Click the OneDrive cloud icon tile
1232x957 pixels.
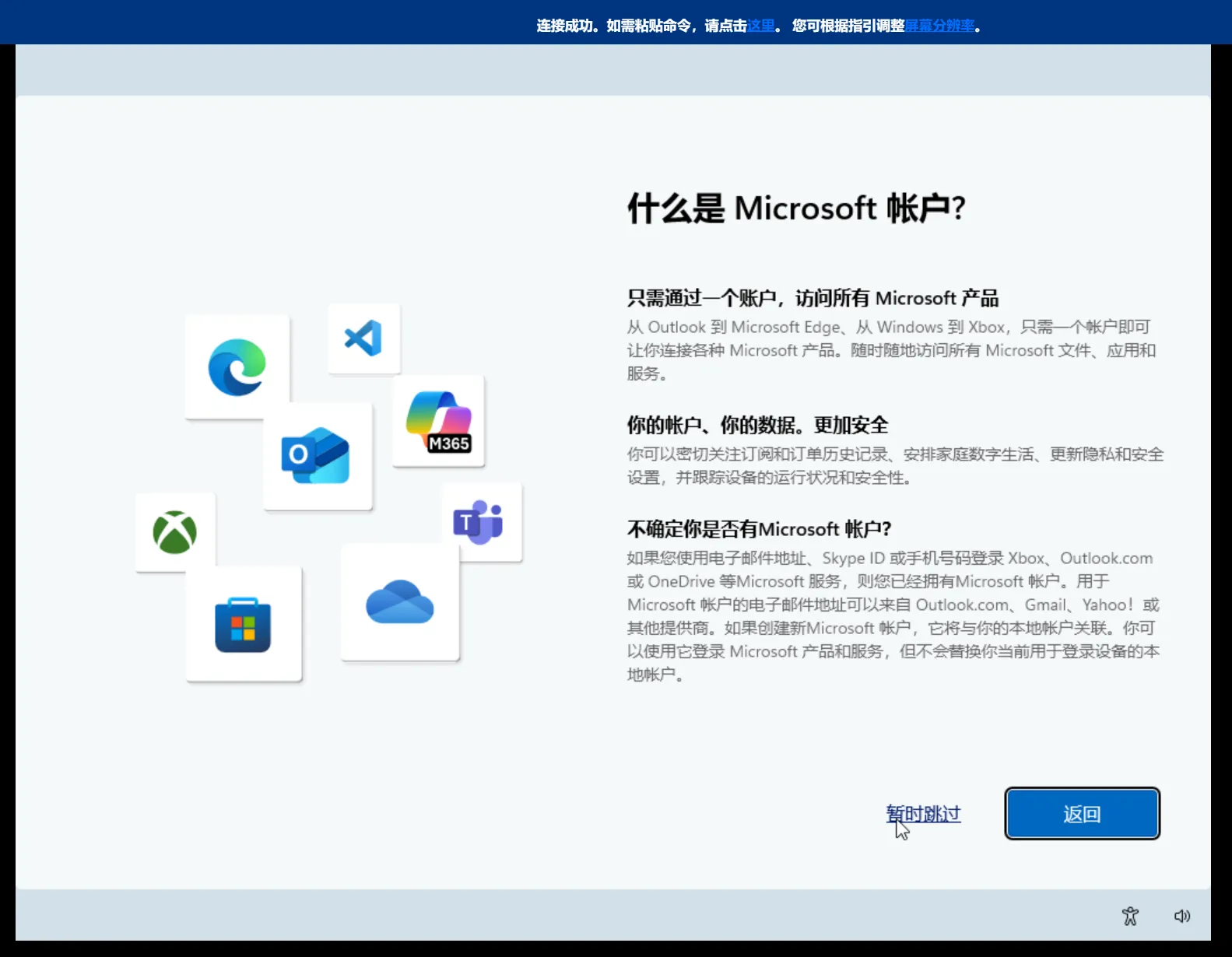click(x=400, y=602)
